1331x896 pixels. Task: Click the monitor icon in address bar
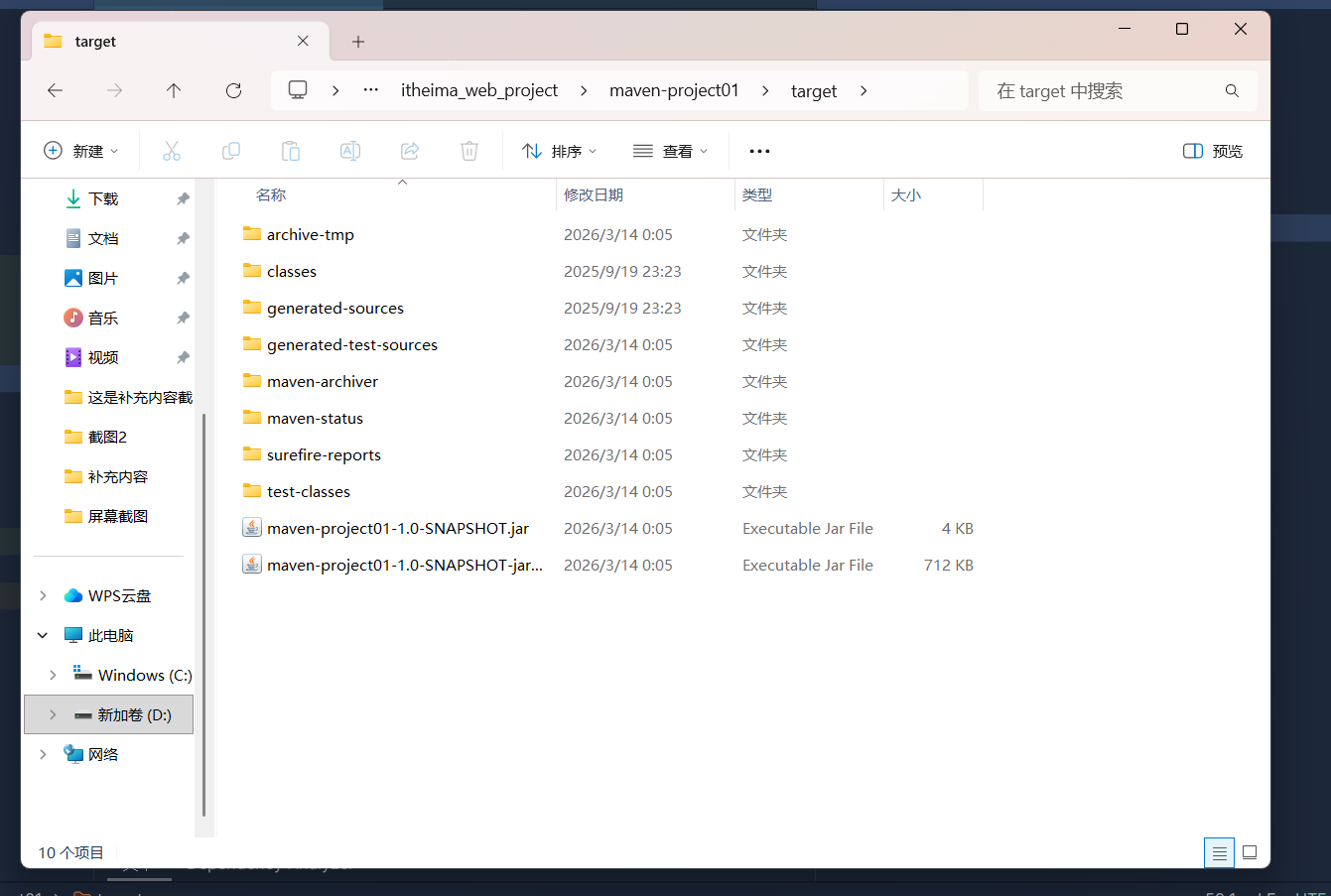[298, 90]
